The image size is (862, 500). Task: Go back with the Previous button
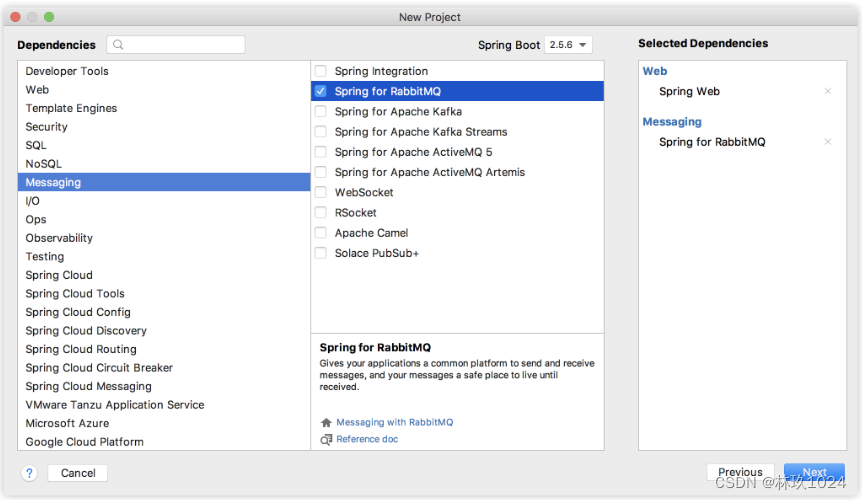[740, 472]
